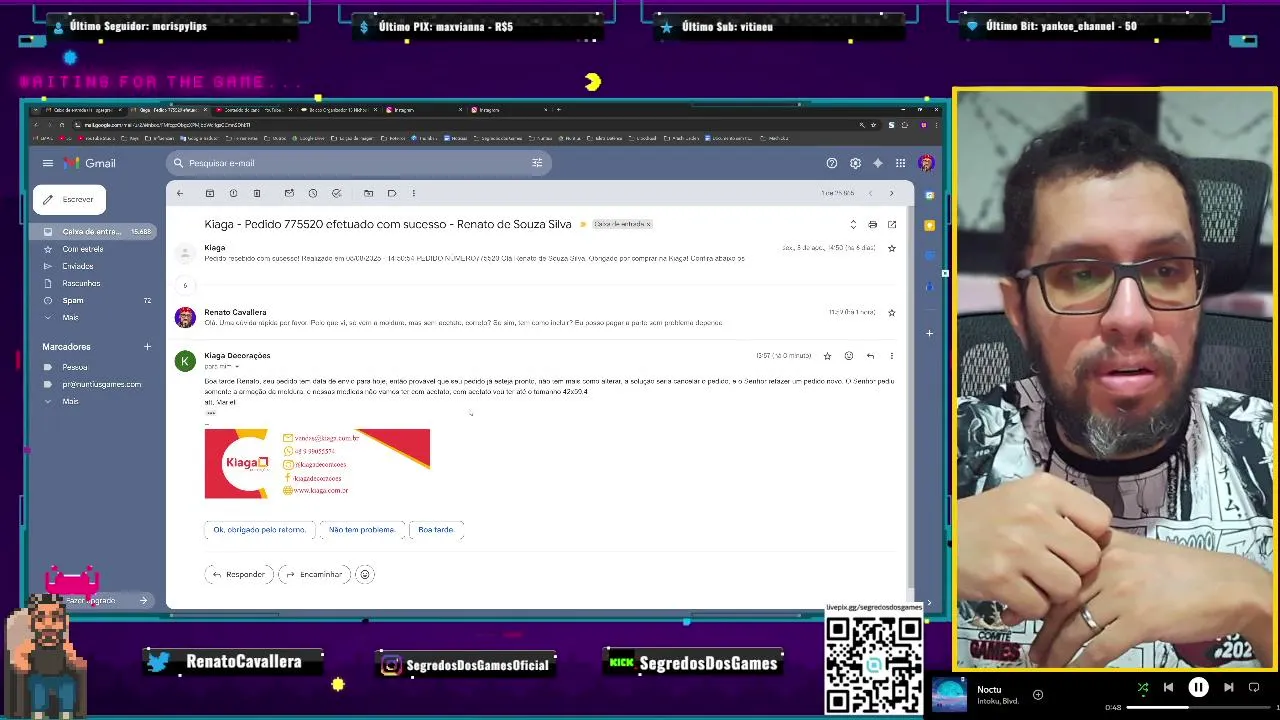Expand Mais under the Spam folder

click(70, 317)
